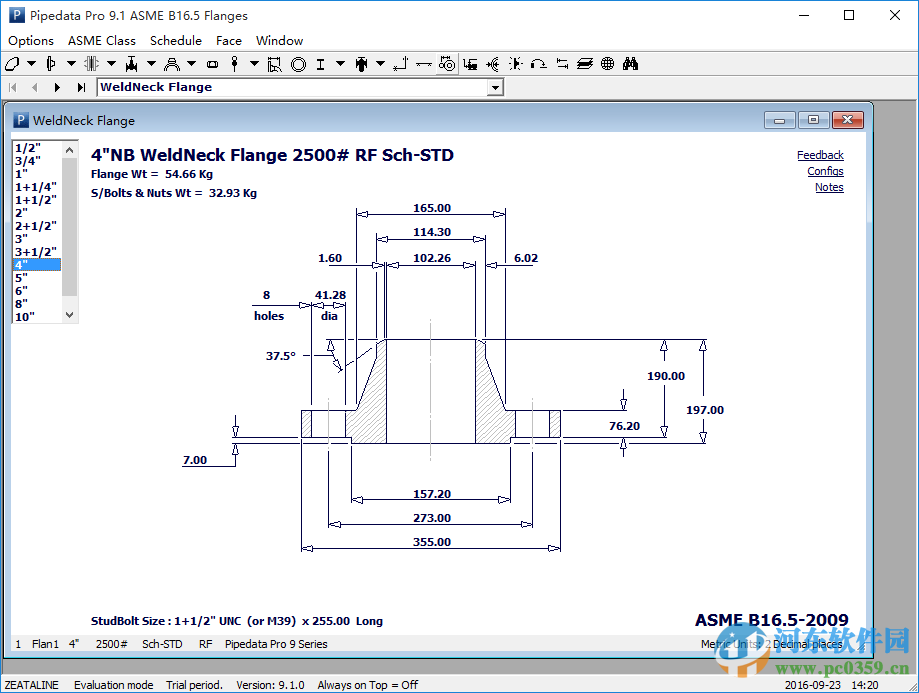Viewport: 919px width, 693px height.
Task: Open the Configs link
Action: pyautogui.click(x=824, y=171)
